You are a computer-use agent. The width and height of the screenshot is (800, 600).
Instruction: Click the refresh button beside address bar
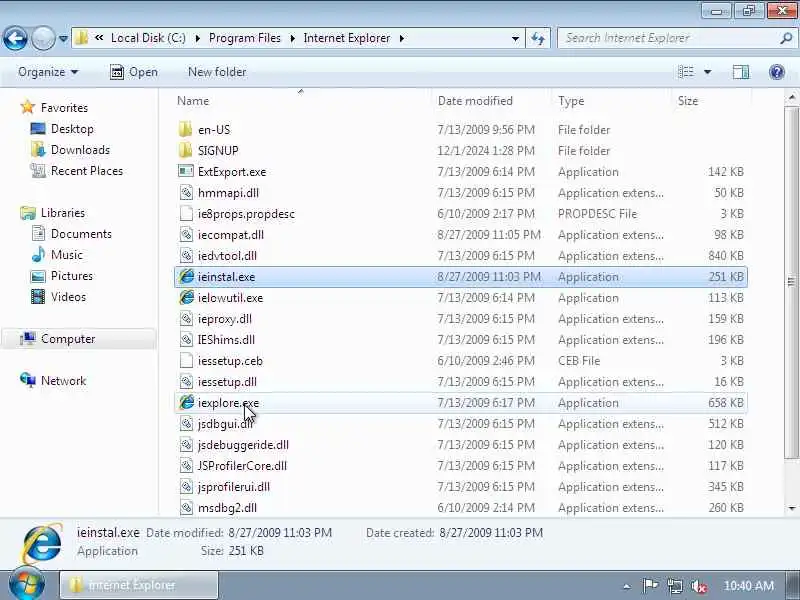(538, 38)
